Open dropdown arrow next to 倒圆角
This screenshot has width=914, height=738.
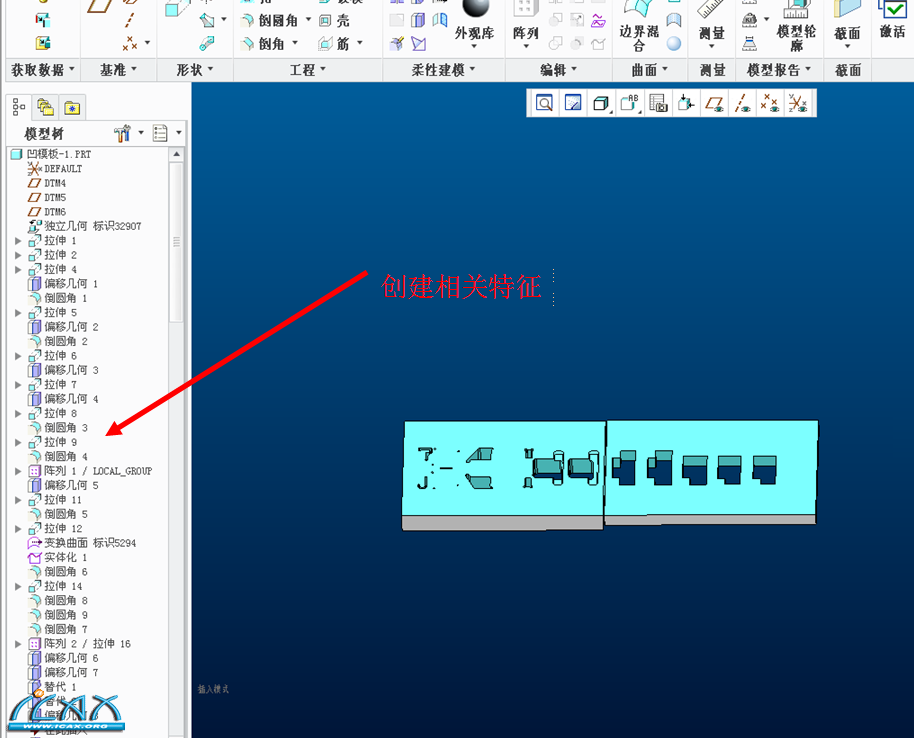(308, 19)
